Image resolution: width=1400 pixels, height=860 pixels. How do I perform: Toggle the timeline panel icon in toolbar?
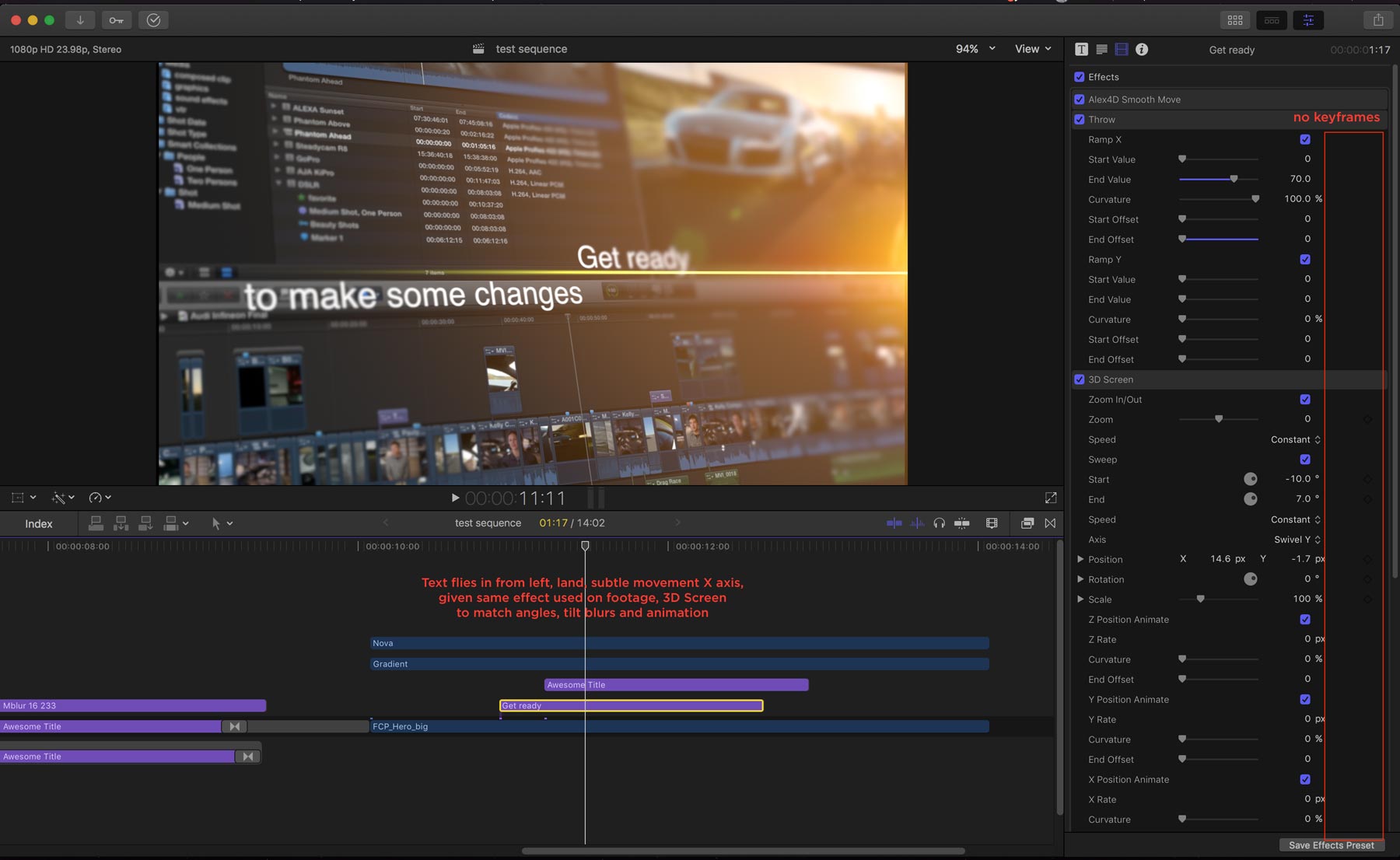[1272, 20]
